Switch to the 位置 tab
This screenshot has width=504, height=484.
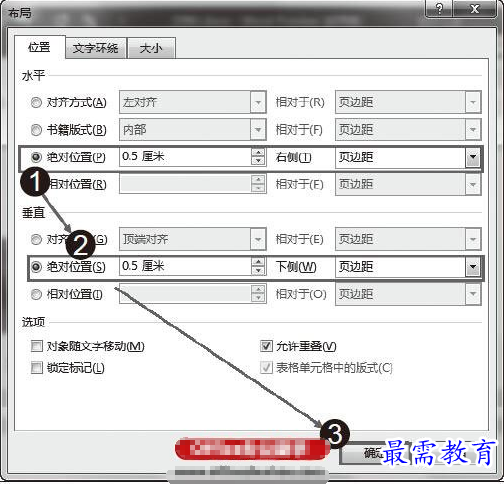39,47
